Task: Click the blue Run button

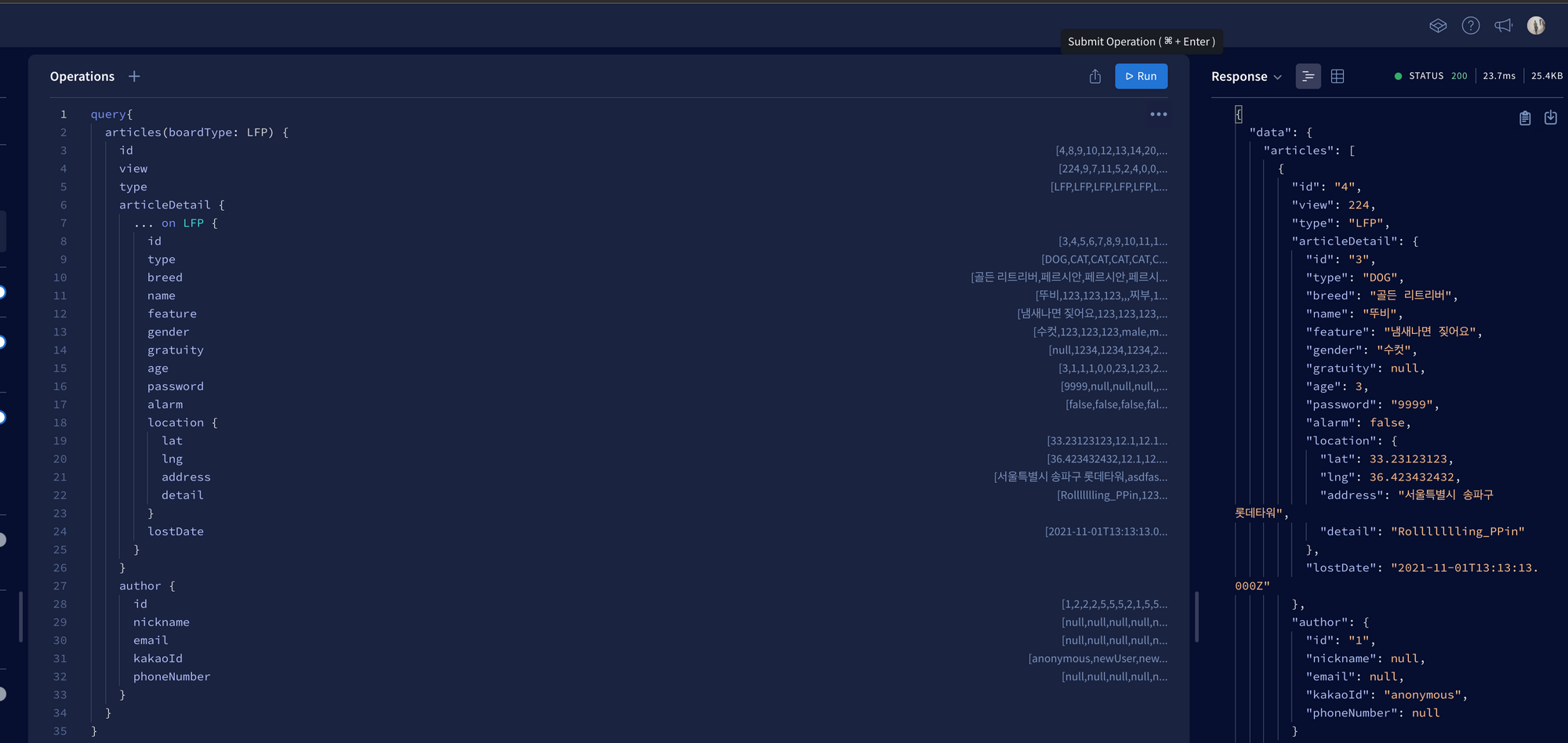Action: 1141,76
